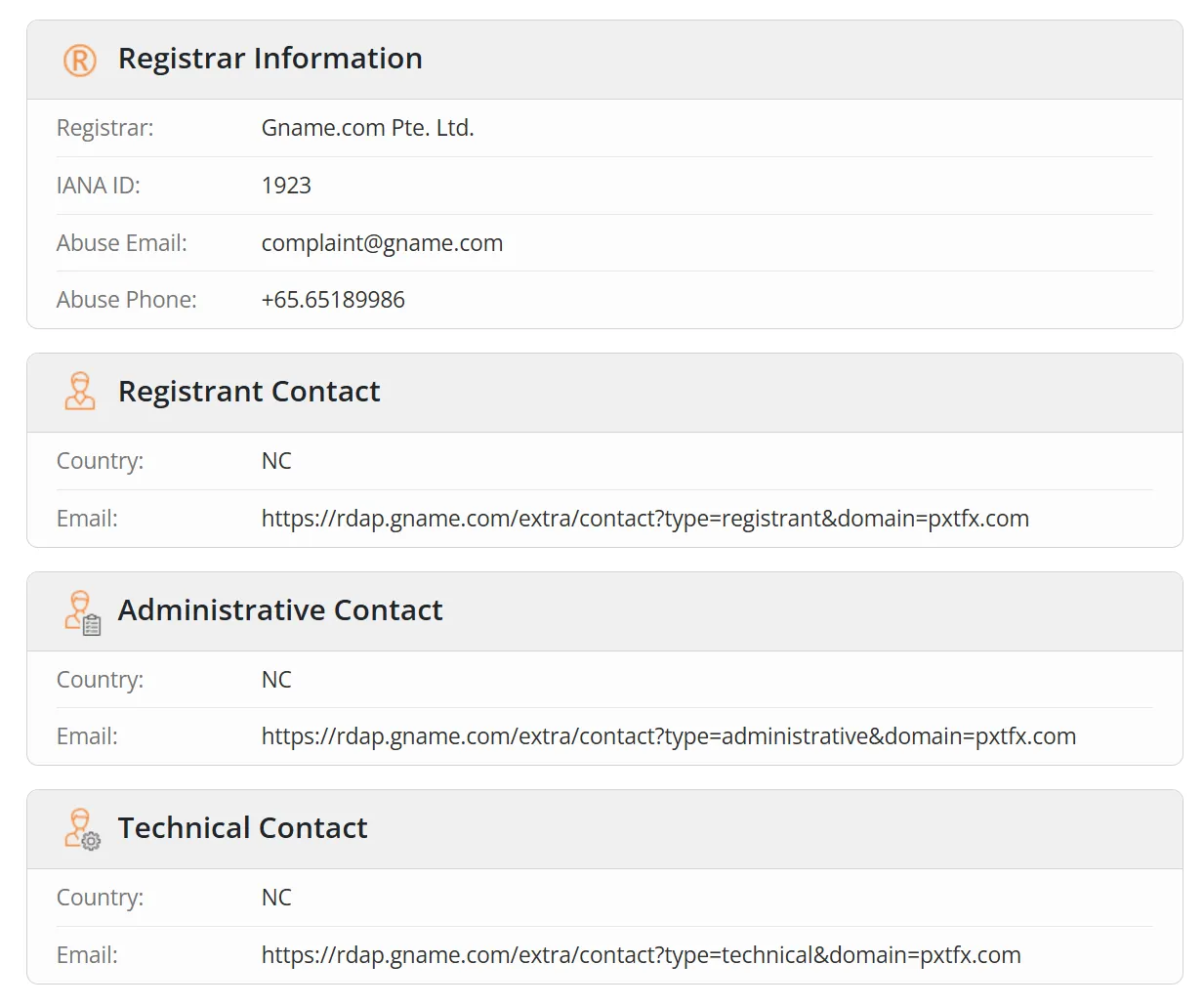Click the Registrant Contact person icon
The image size is (1204, 1006).
click(x=80, y=392)
